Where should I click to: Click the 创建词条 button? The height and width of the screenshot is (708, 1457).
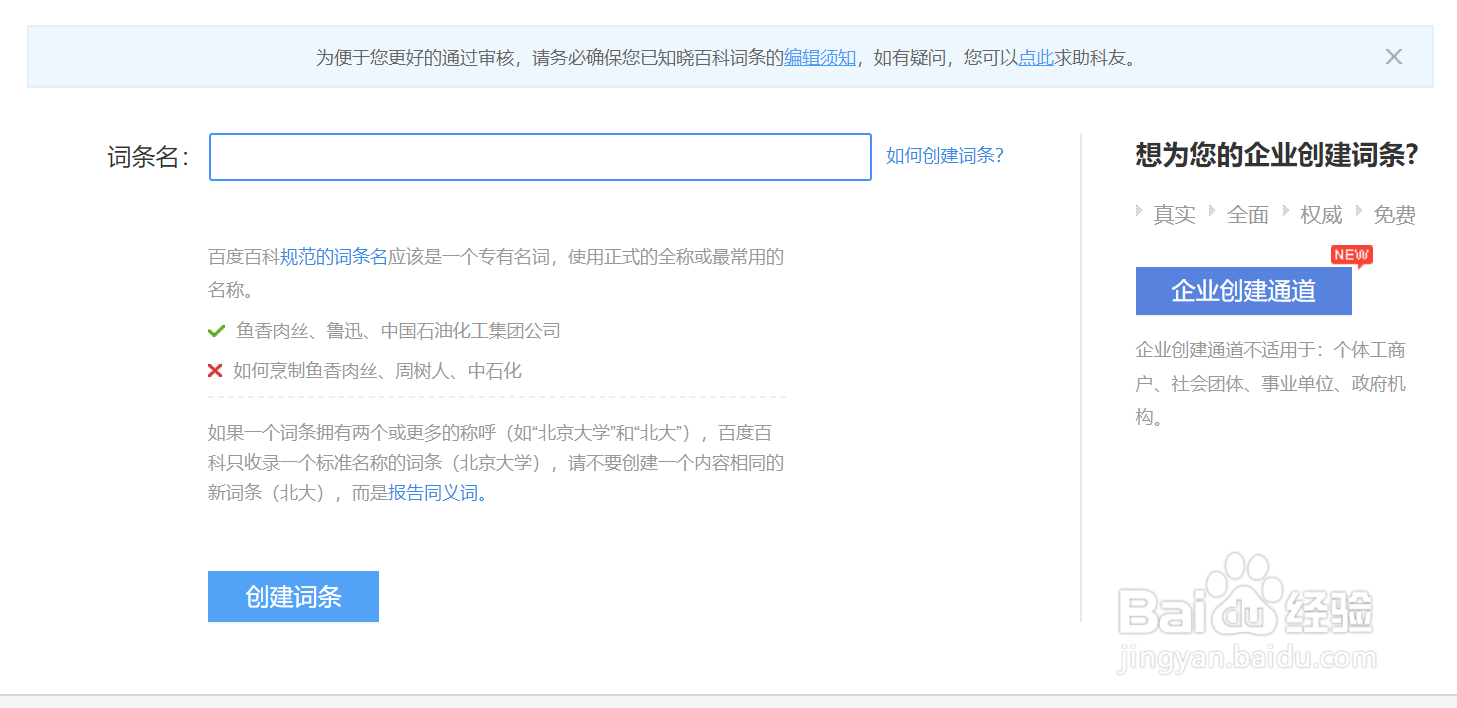[293, 597]
